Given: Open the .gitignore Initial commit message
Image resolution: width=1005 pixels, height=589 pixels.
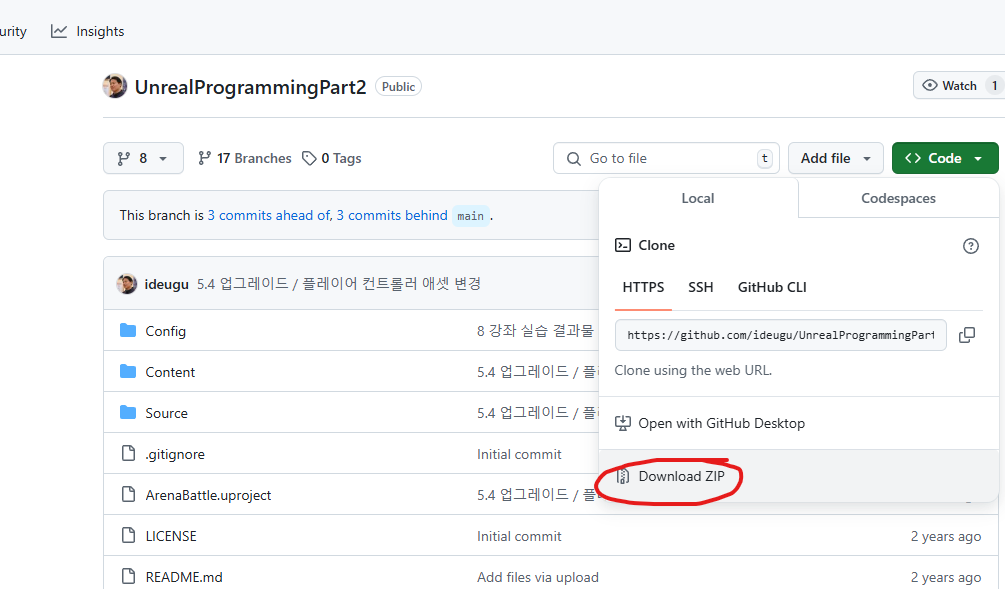Looking at the screenshot, I should point(519,454).
